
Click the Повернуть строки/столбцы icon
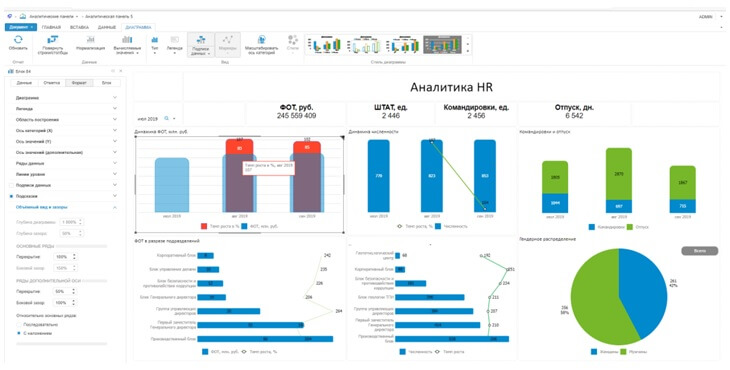53,40
